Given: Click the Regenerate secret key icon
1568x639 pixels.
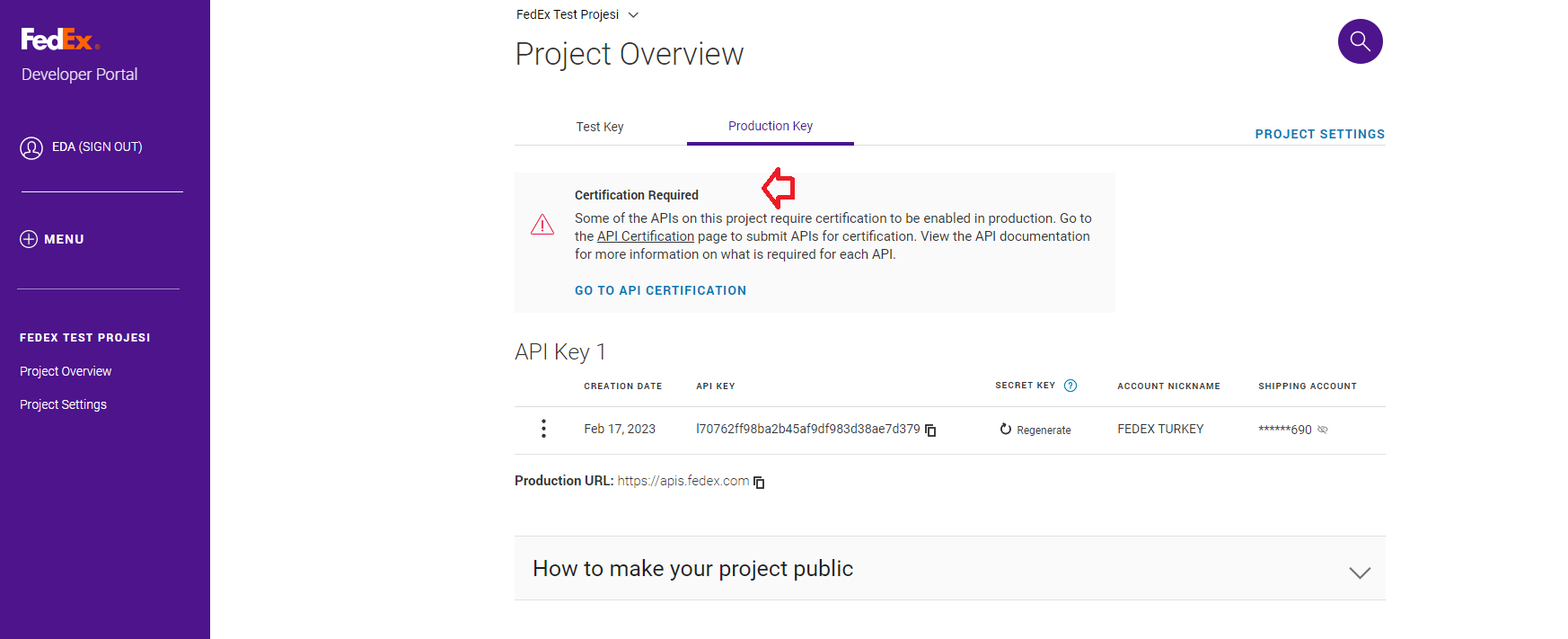Looking at the screenshot, I should point(1006,430).
